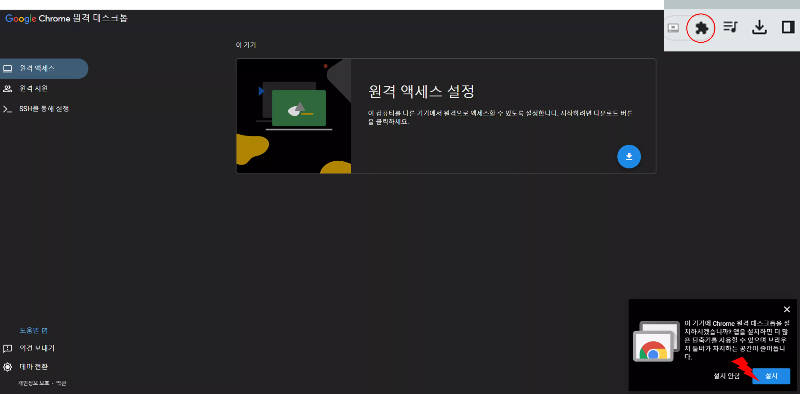Click the remote access setup illustration
Image resolution: width=800 pixels, height=394 pixels.
pos(293,116)
